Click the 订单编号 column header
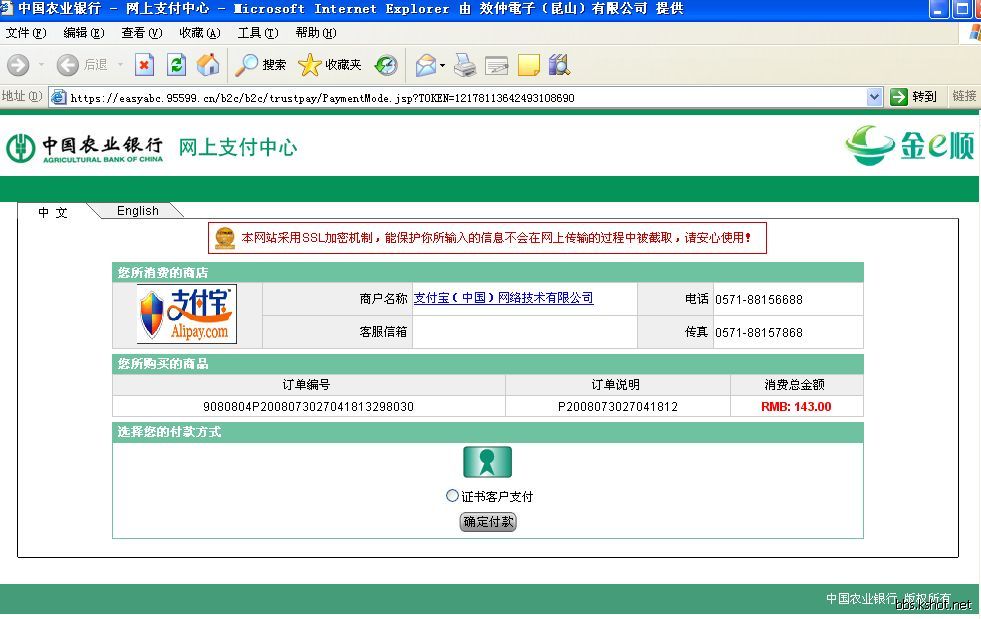 (307, 384)
